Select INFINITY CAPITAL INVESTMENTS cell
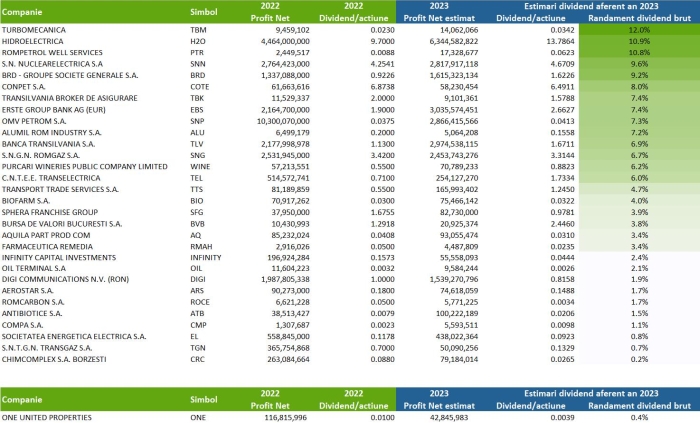The width and height of the screenshot is (700, 423). [x=59, y=257]
